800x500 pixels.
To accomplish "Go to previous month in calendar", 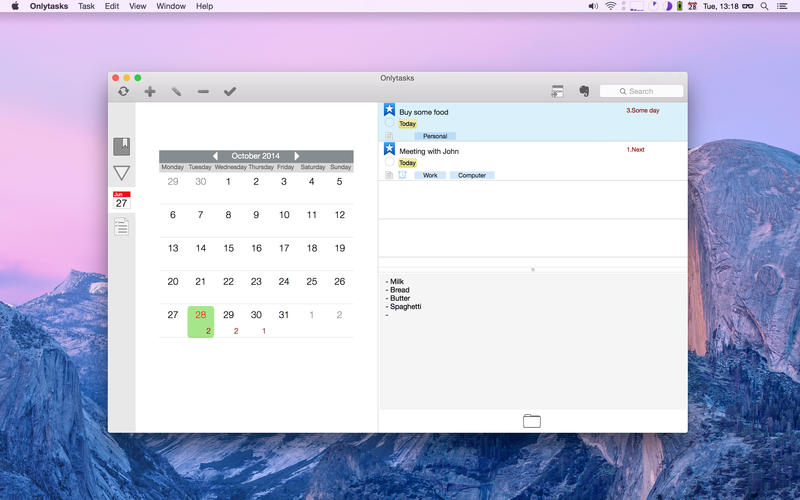I will tap(215, 156).
